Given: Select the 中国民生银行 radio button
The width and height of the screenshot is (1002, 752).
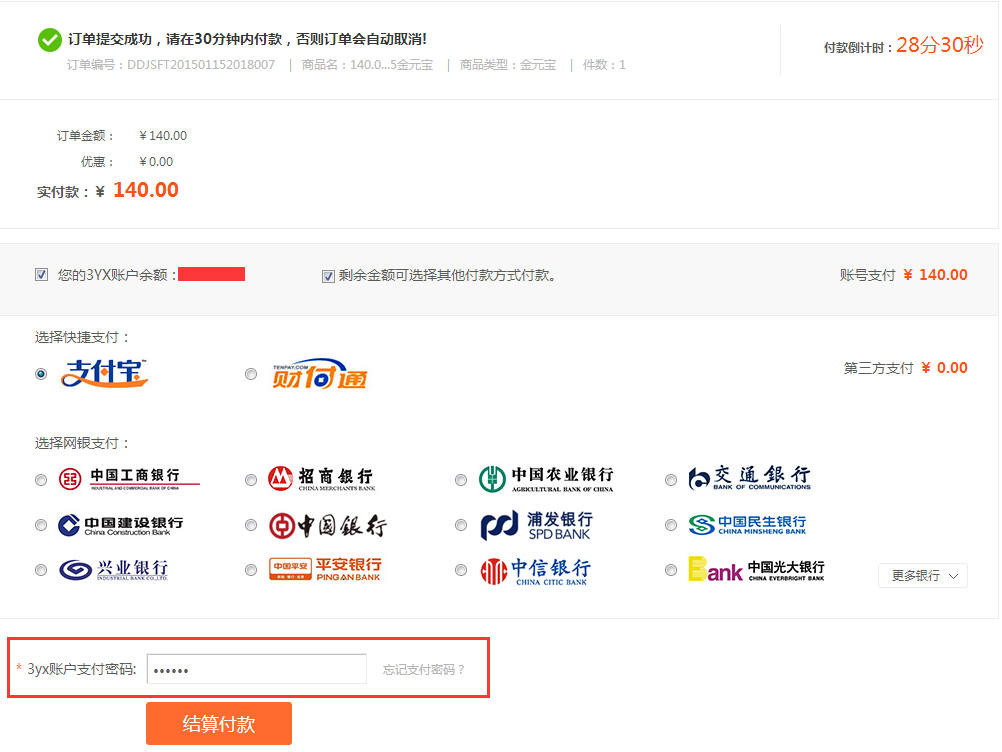Looking at the screenshot, I should (x=671, y=525).
